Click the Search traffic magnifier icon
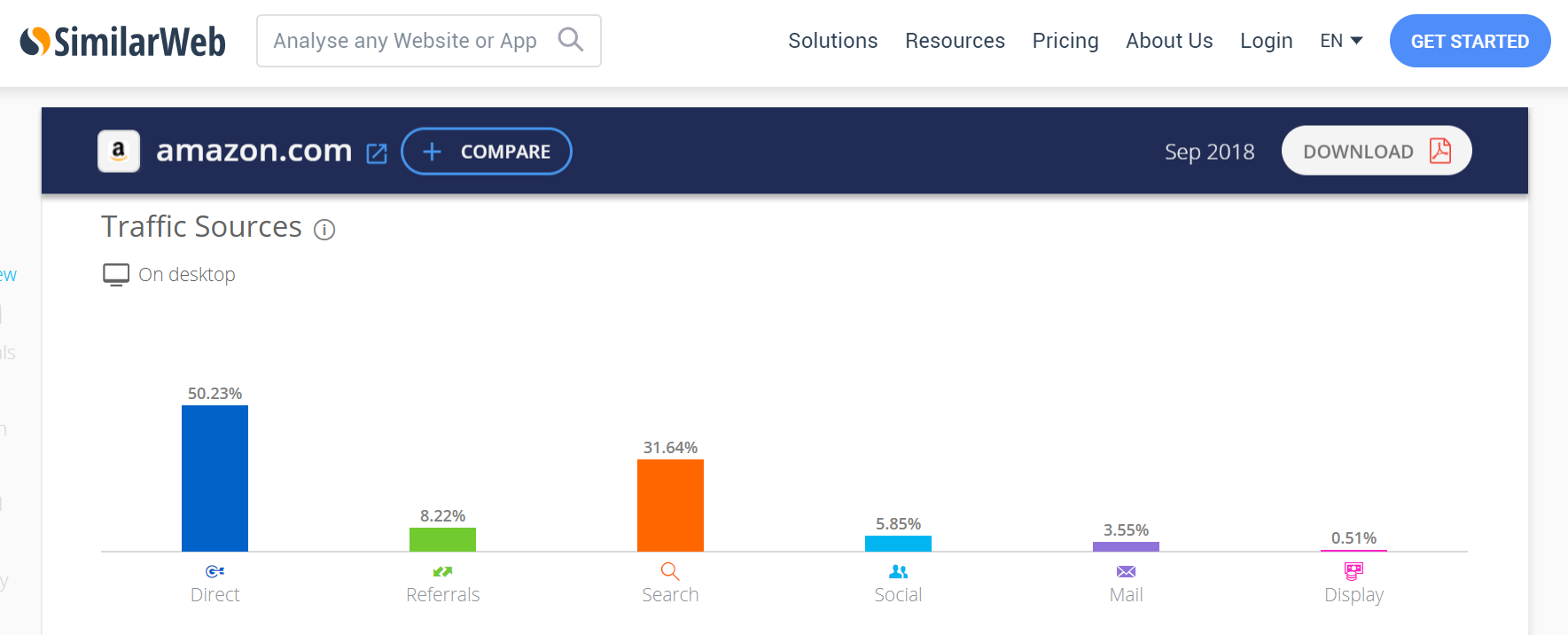The height and width of the screenshot is (635, 1568). [x=670, y=571]
